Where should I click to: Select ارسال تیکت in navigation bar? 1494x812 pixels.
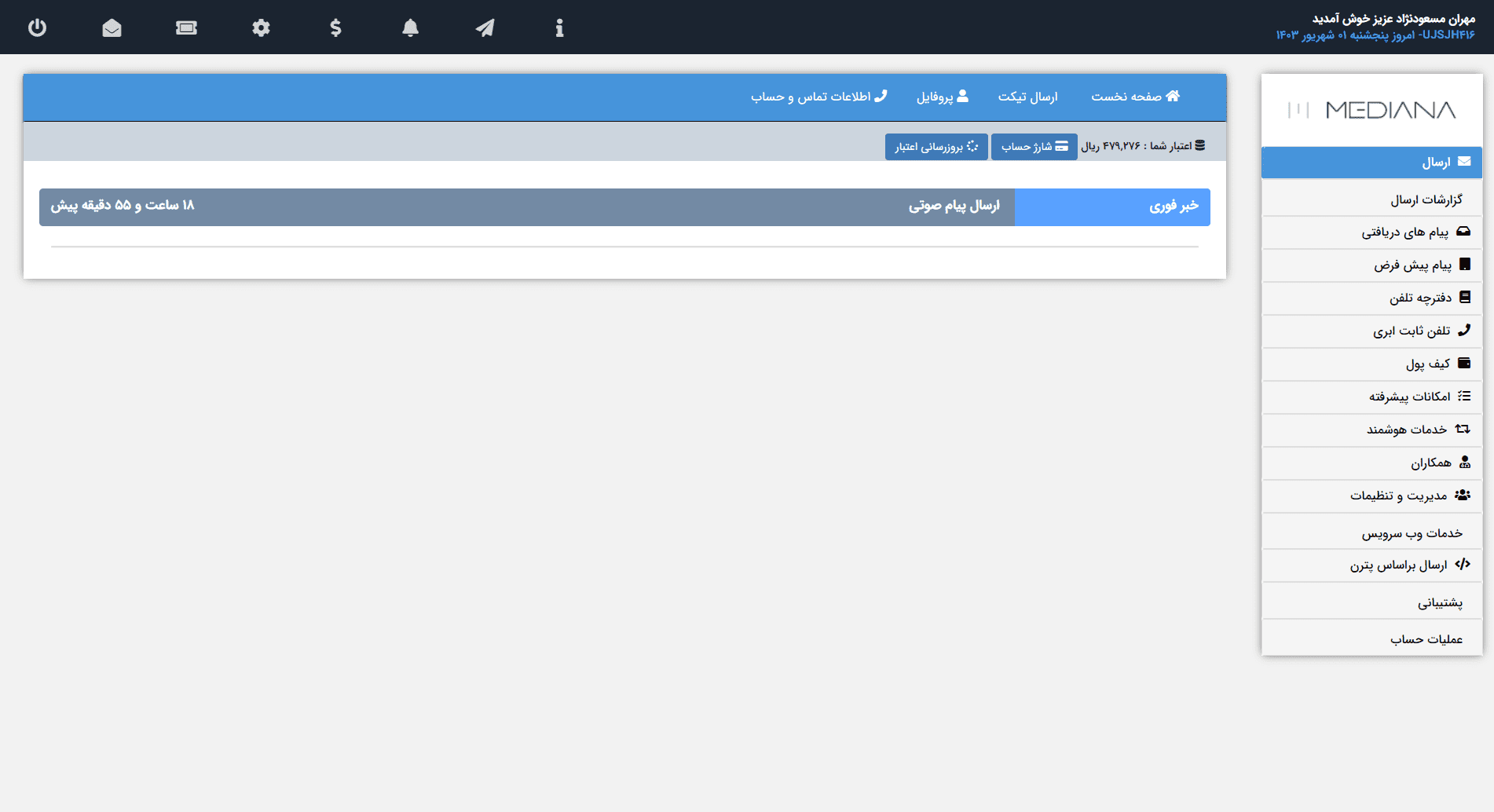click(x=1027, y=97)
